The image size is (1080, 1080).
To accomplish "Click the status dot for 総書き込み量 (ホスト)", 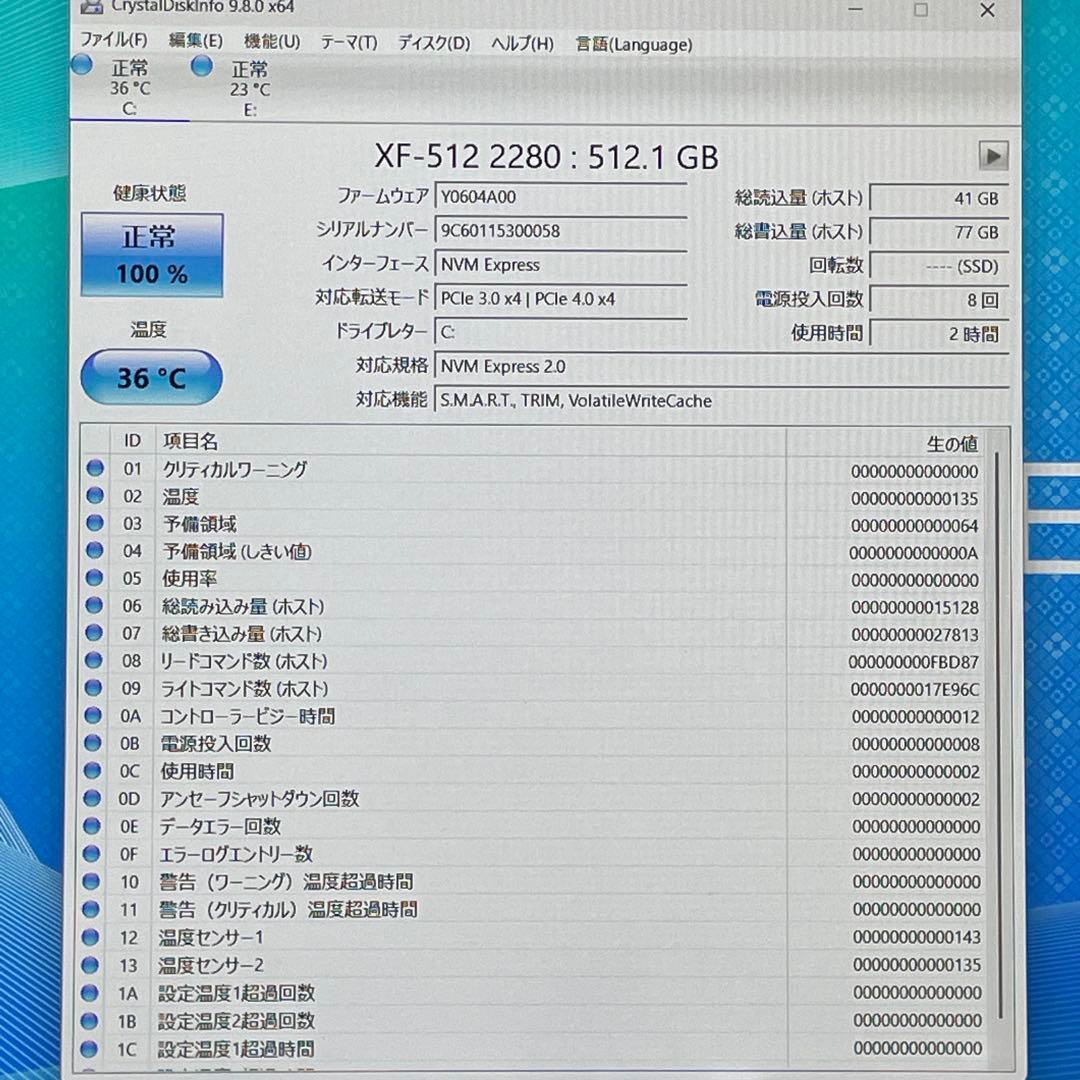I will tap(94, 632).
